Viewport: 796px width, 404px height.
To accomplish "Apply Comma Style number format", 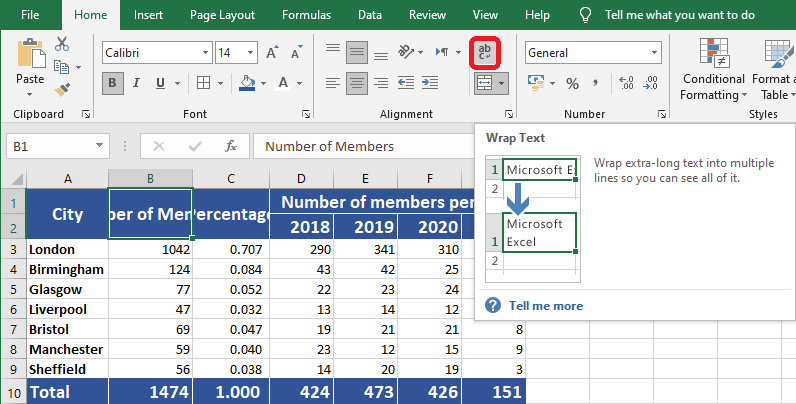I will point(595,83).
